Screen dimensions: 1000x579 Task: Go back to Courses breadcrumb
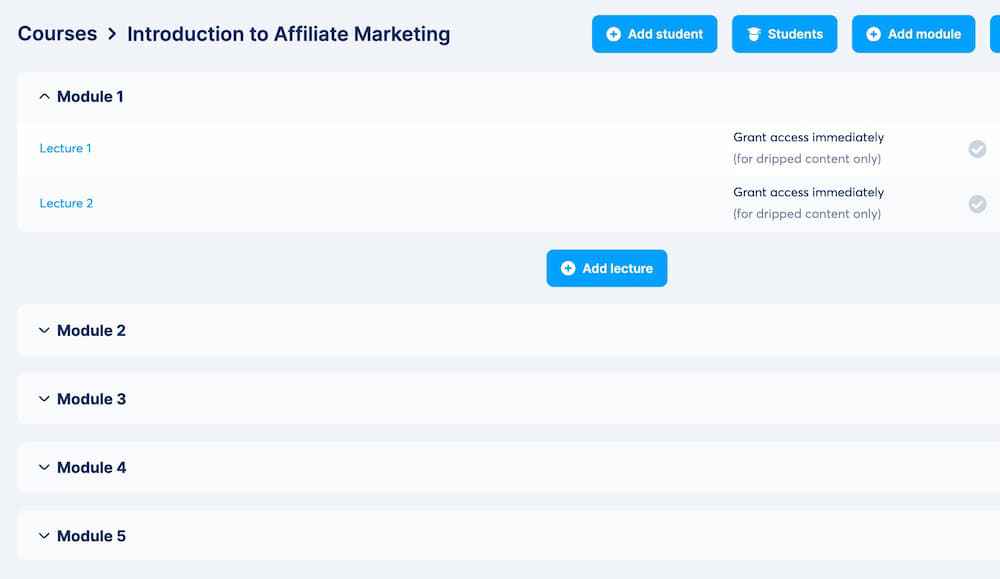pos(57,33)
